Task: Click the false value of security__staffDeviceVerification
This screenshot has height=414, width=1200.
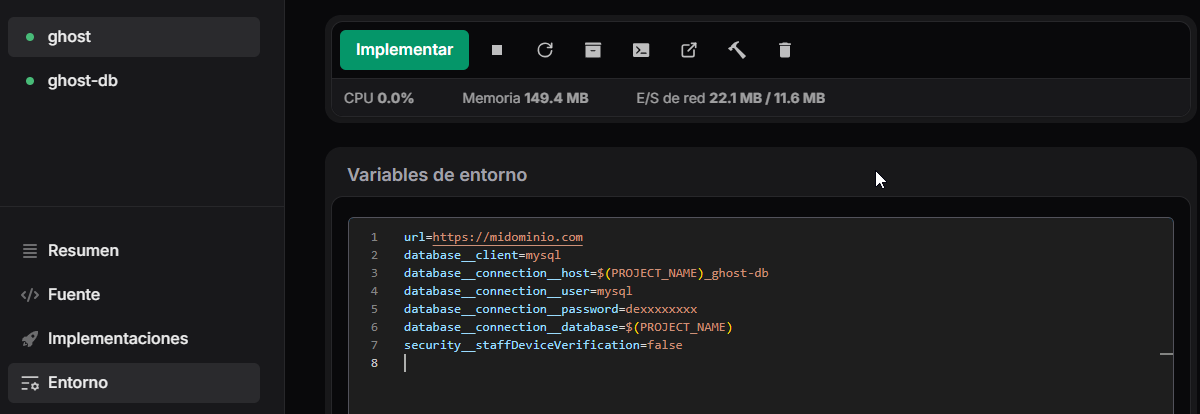Action: pos(665,345)
